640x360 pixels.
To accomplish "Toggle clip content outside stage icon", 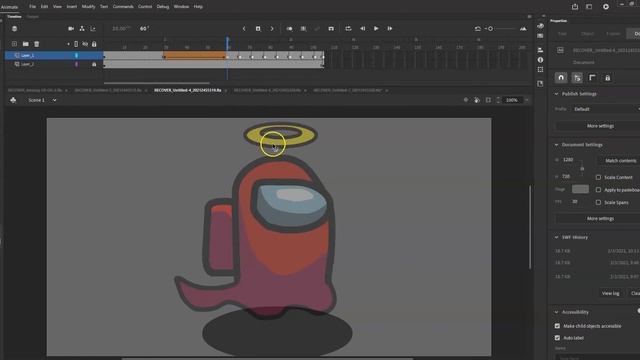I will pyautogui.click(x=488, y=100).
